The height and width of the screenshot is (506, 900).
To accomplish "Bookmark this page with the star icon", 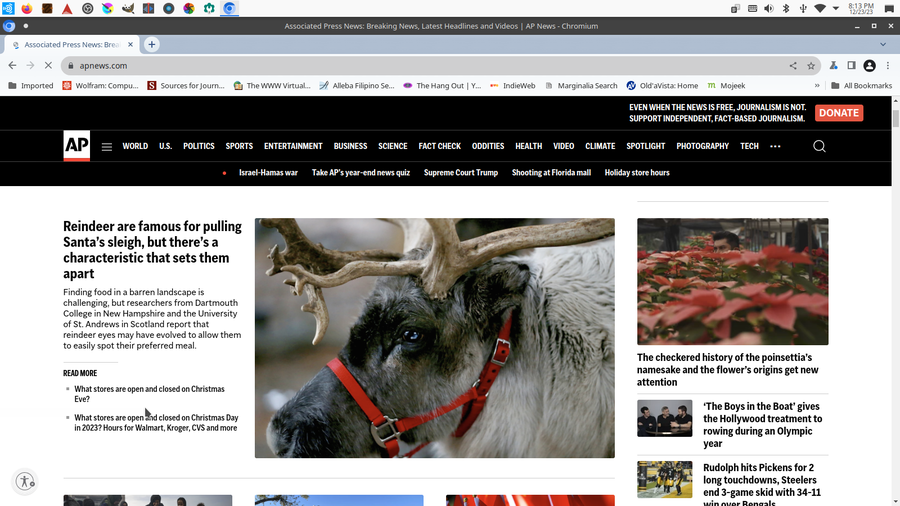I will pos(811,66).
